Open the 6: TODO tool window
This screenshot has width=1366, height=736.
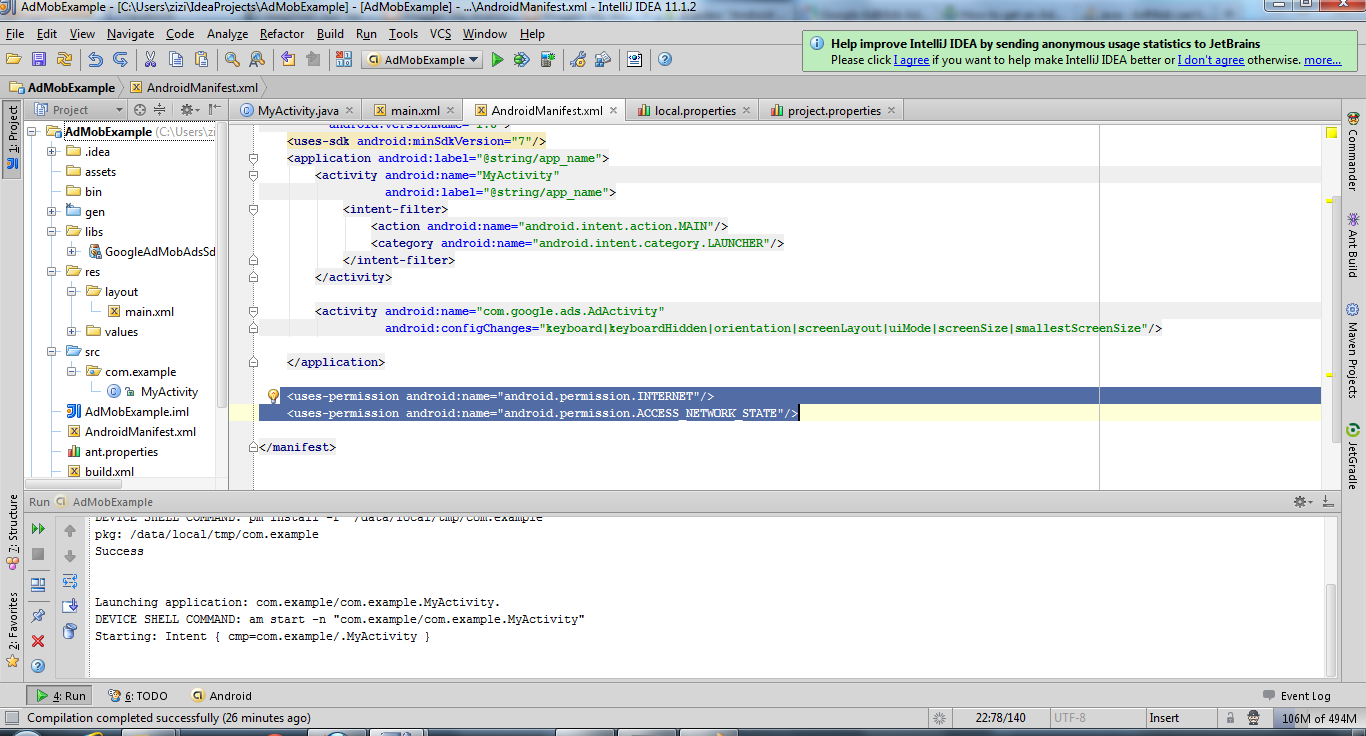(x=138, y=696)
